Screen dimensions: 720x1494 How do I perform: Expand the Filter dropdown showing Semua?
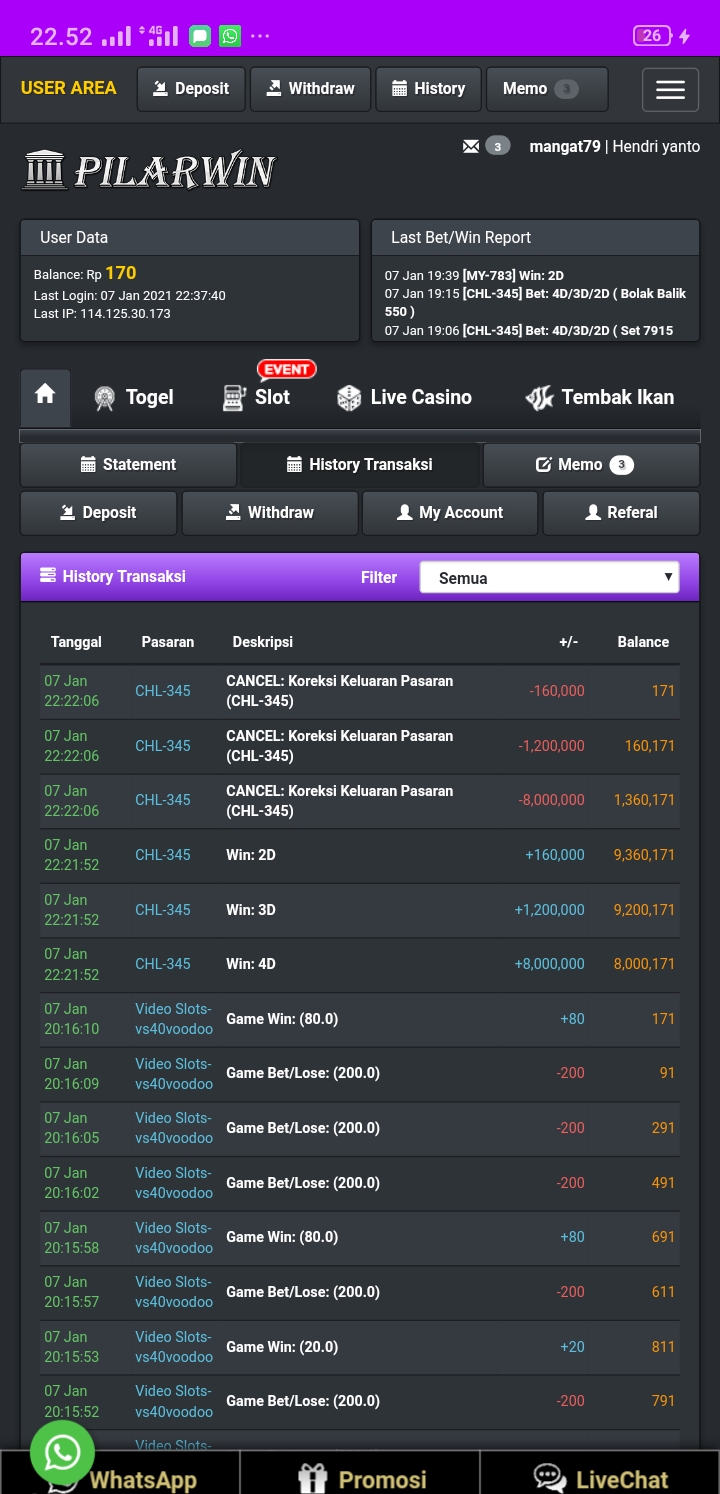(549, 578)
